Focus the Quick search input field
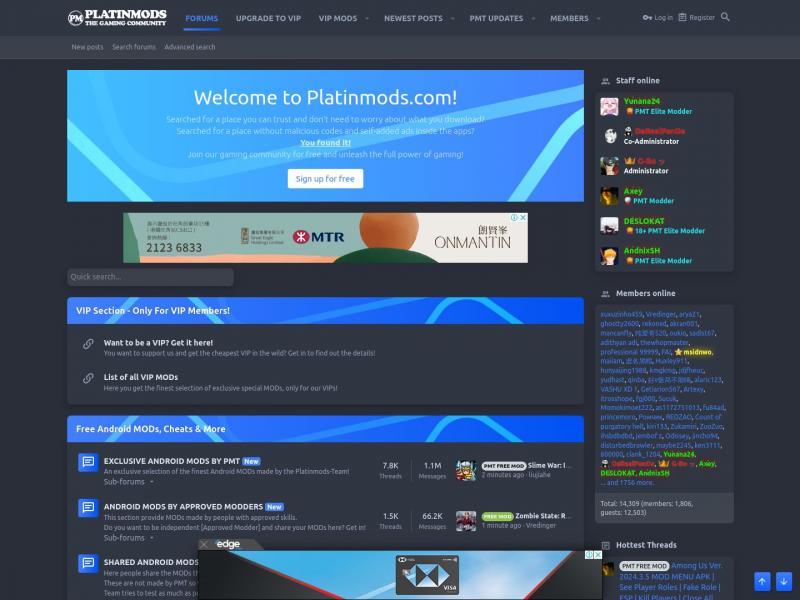This screenshot has height=600, width=800. 151,277
